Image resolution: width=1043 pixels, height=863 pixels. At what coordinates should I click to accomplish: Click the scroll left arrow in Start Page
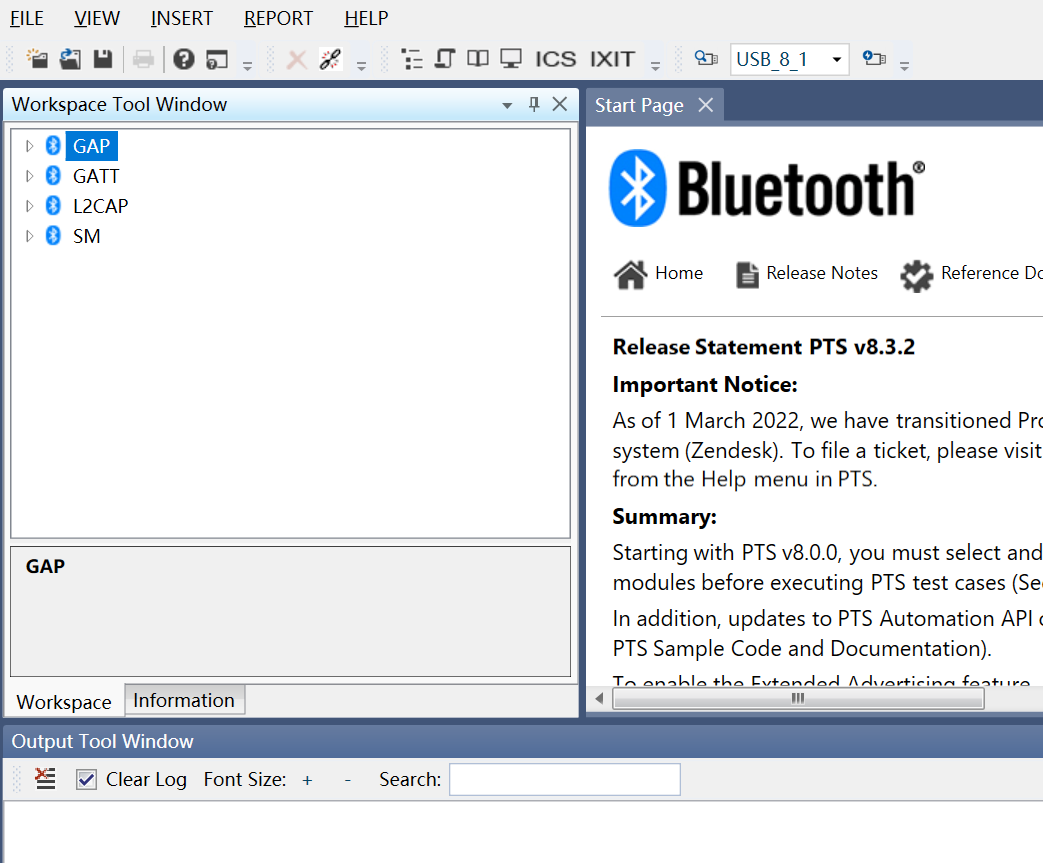tap(599, 698)
